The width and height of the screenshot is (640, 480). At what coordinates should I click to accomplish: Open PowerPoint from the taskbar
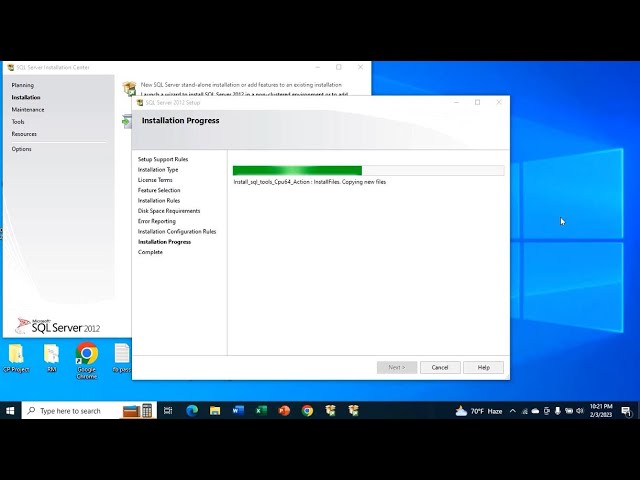[284, 411]
